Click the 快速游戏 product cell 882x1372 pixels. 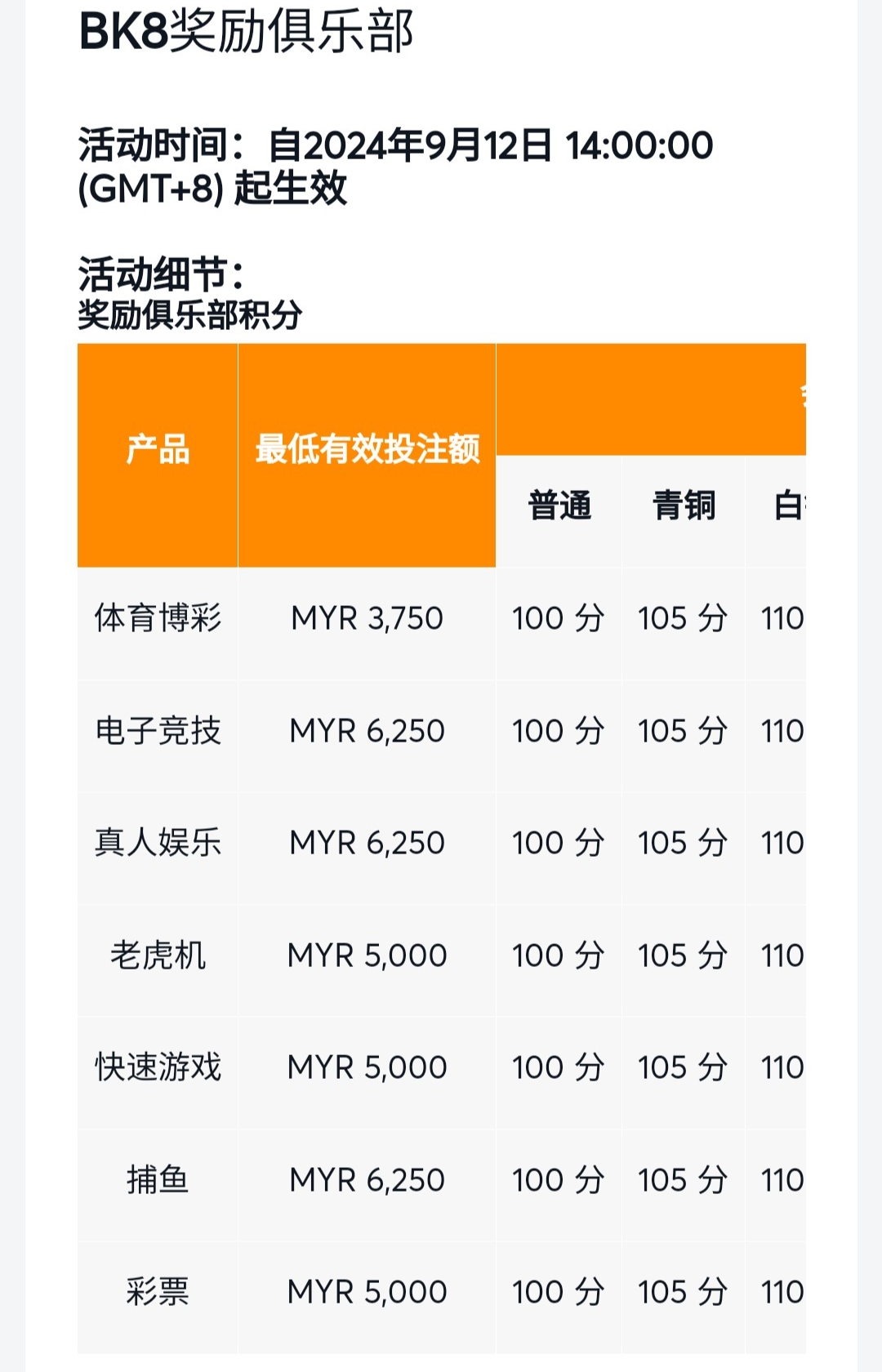(x=158, y=1067)
